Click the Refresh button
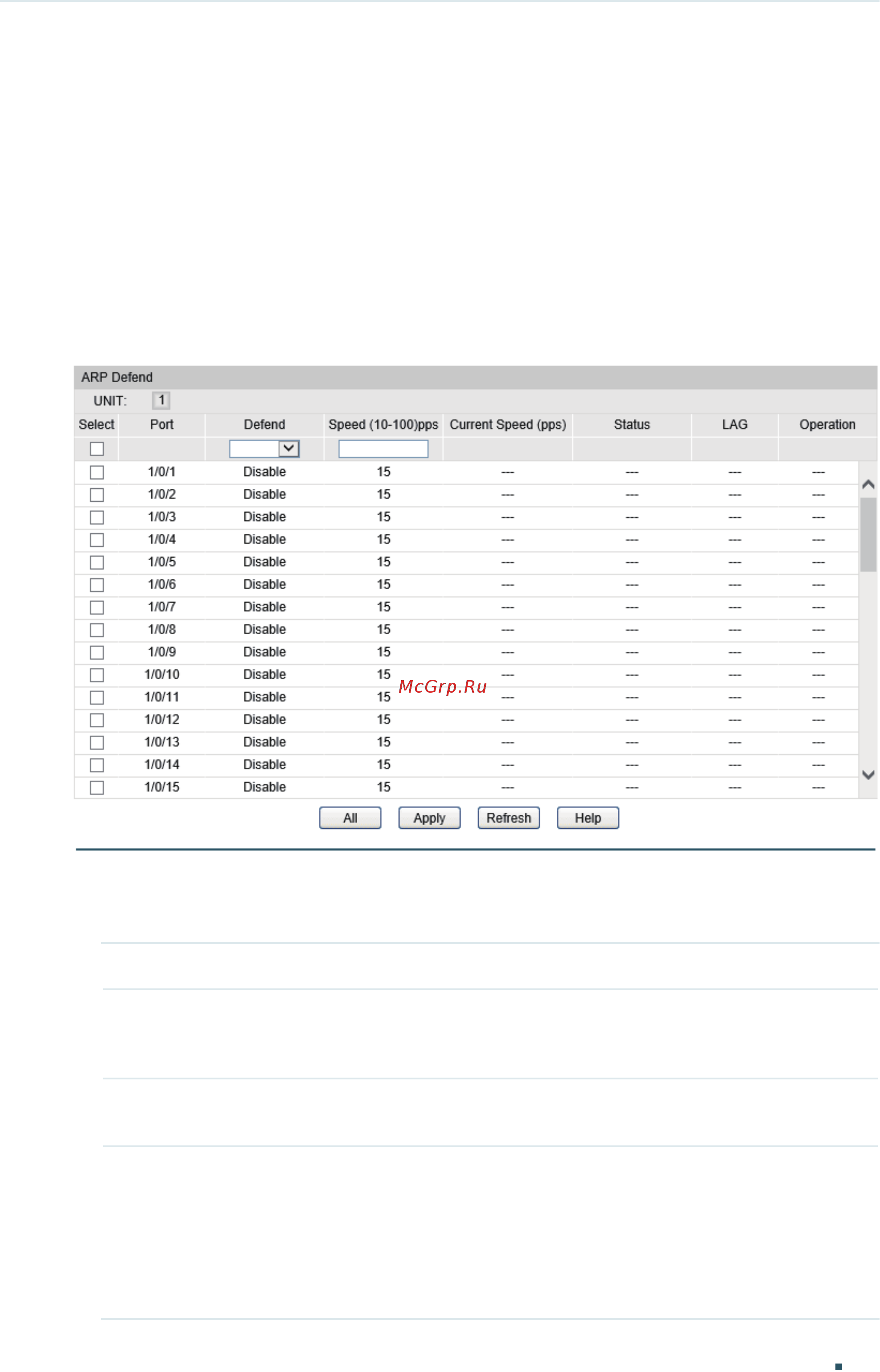 509,818
